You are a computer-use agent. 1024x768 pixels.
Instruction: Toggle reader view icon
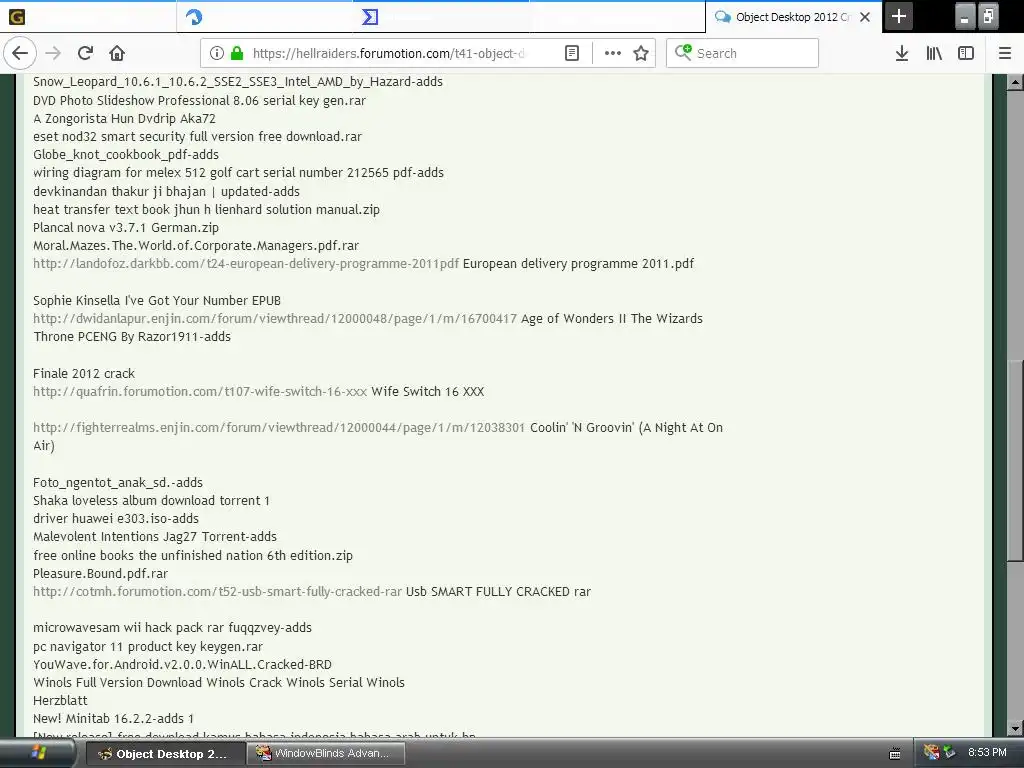pyautogui.click(x=571, y=54)
